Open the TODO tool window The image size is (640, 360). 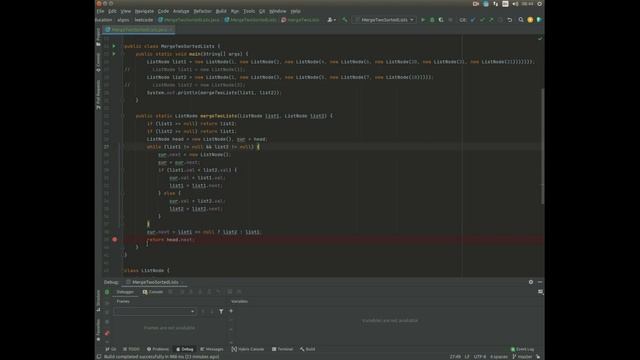(x=131, y=349)
